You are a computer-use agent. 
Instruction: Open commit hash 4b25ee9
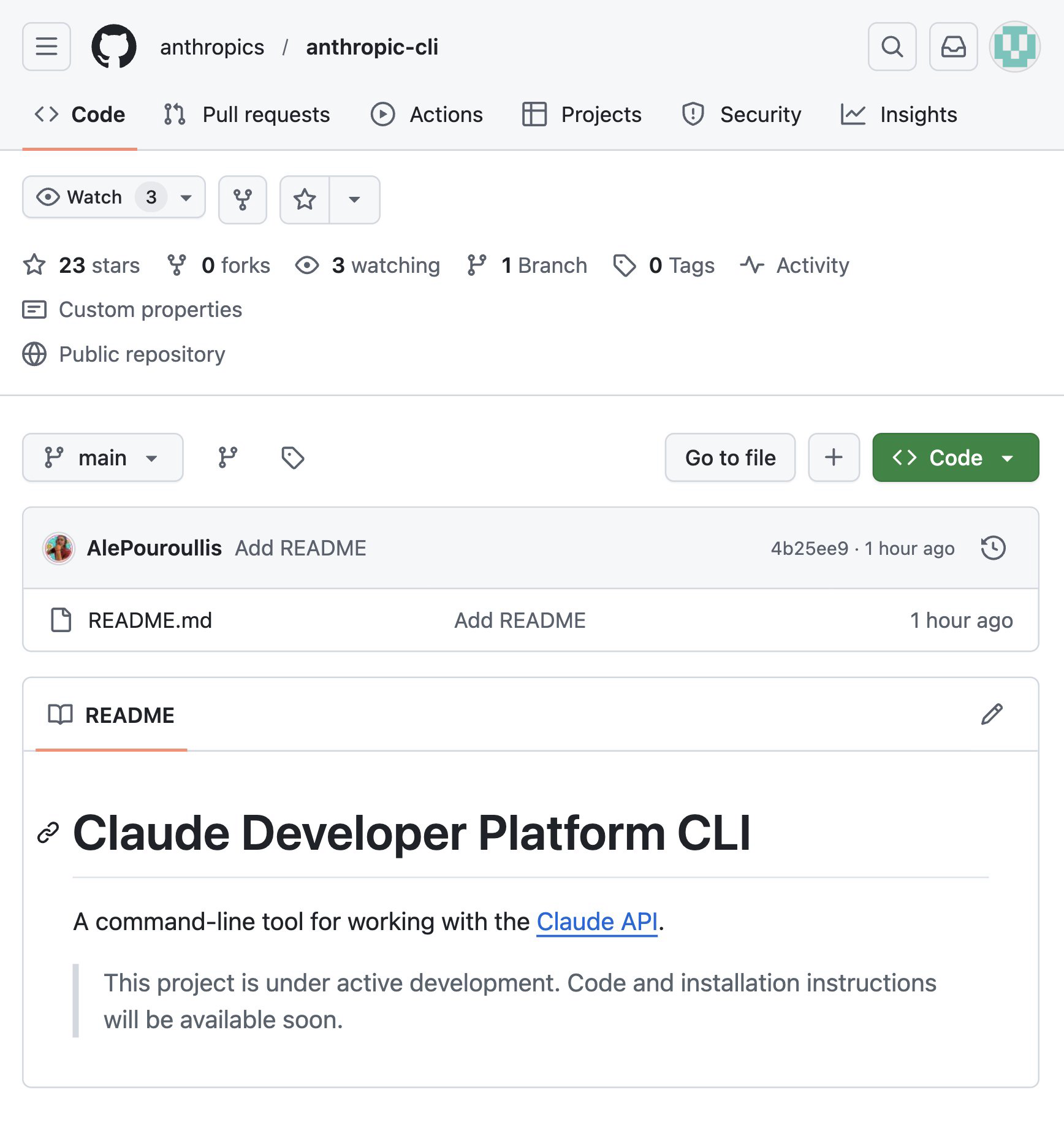coord(809,548)
